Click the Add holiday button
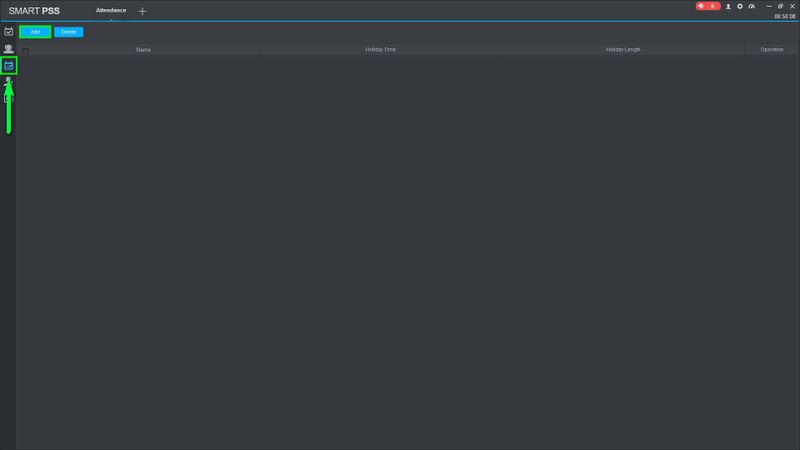This screenshot has height=450, width=800. coord(35,32)
